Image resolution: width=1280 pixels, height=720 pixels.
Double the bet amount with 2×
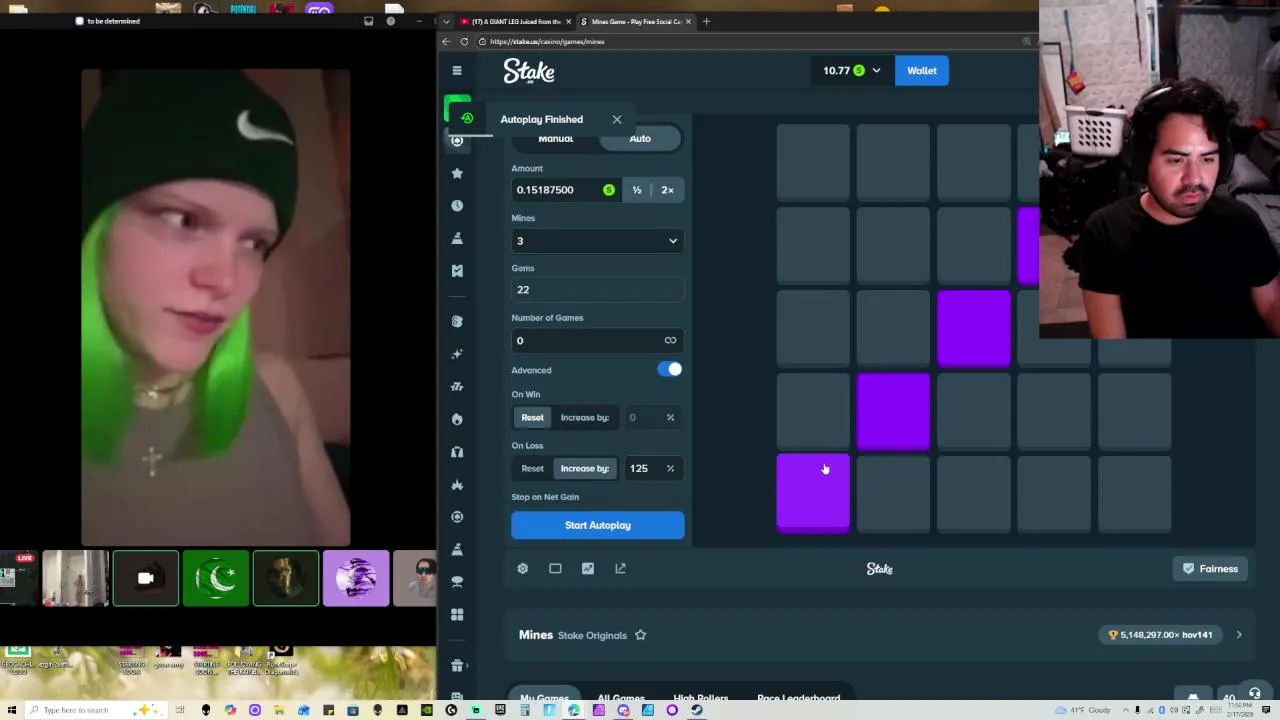[x=667, y=190]
